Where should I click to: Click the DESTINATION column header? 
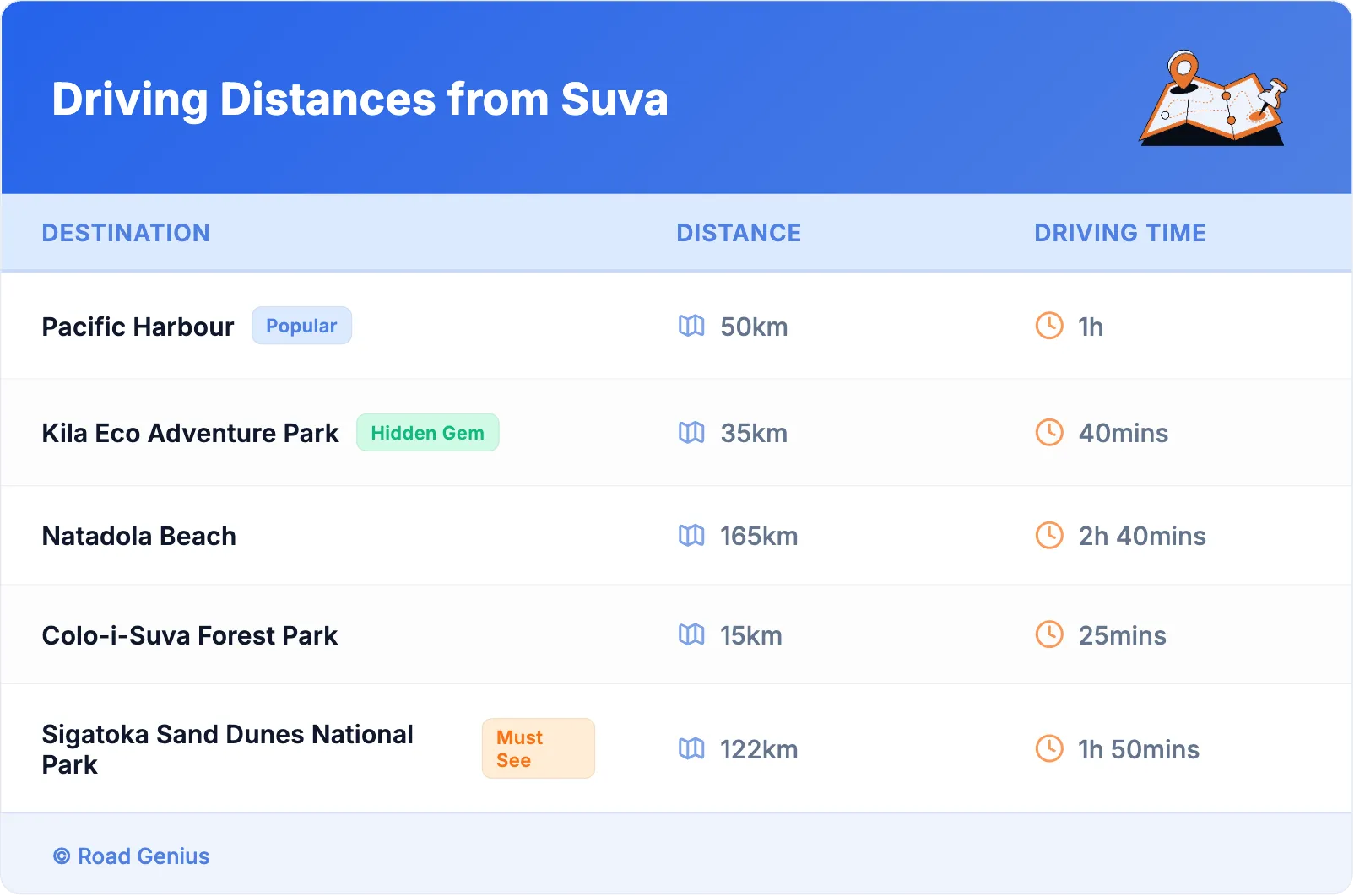tap(126, 233)
